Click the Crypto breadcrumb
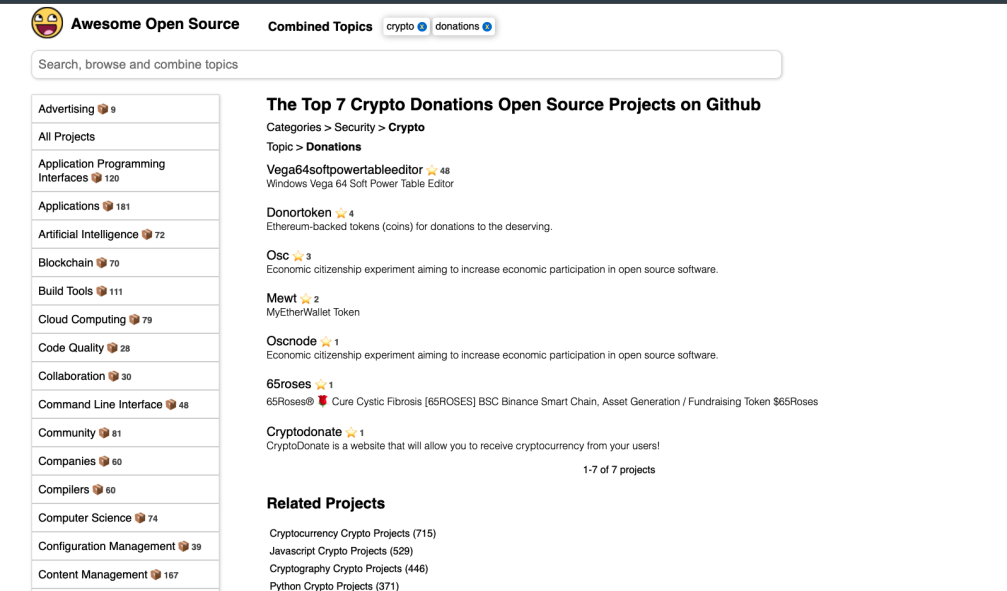 (407, 127)
